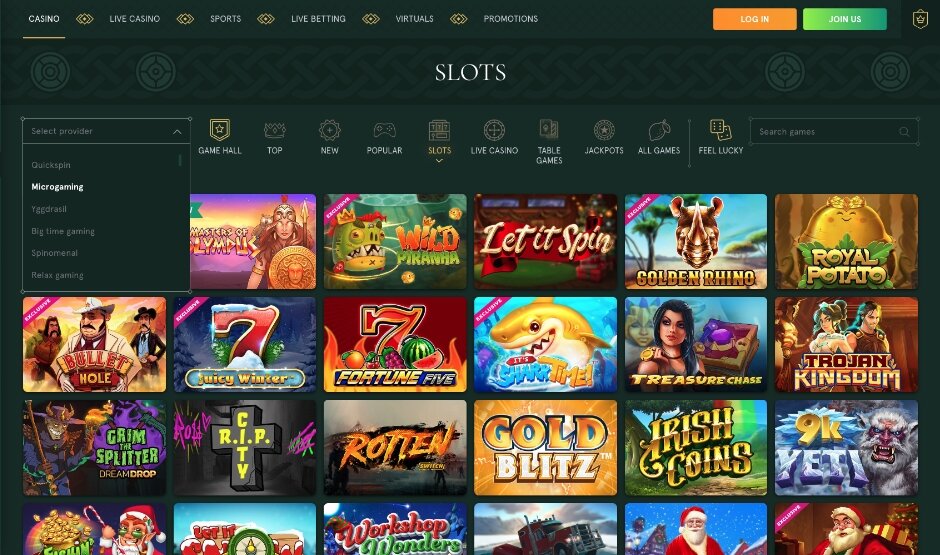Expand the Slots category chevron

(439, 161)
